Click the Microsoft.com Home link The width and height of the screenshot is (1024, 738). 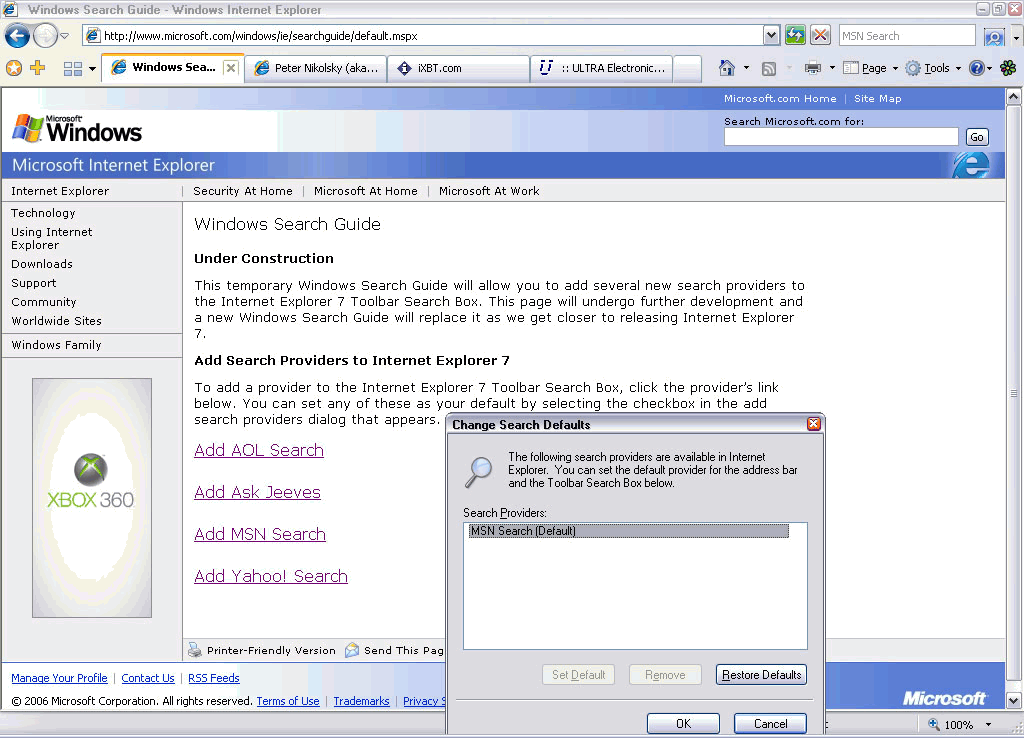tap(780, 99)
